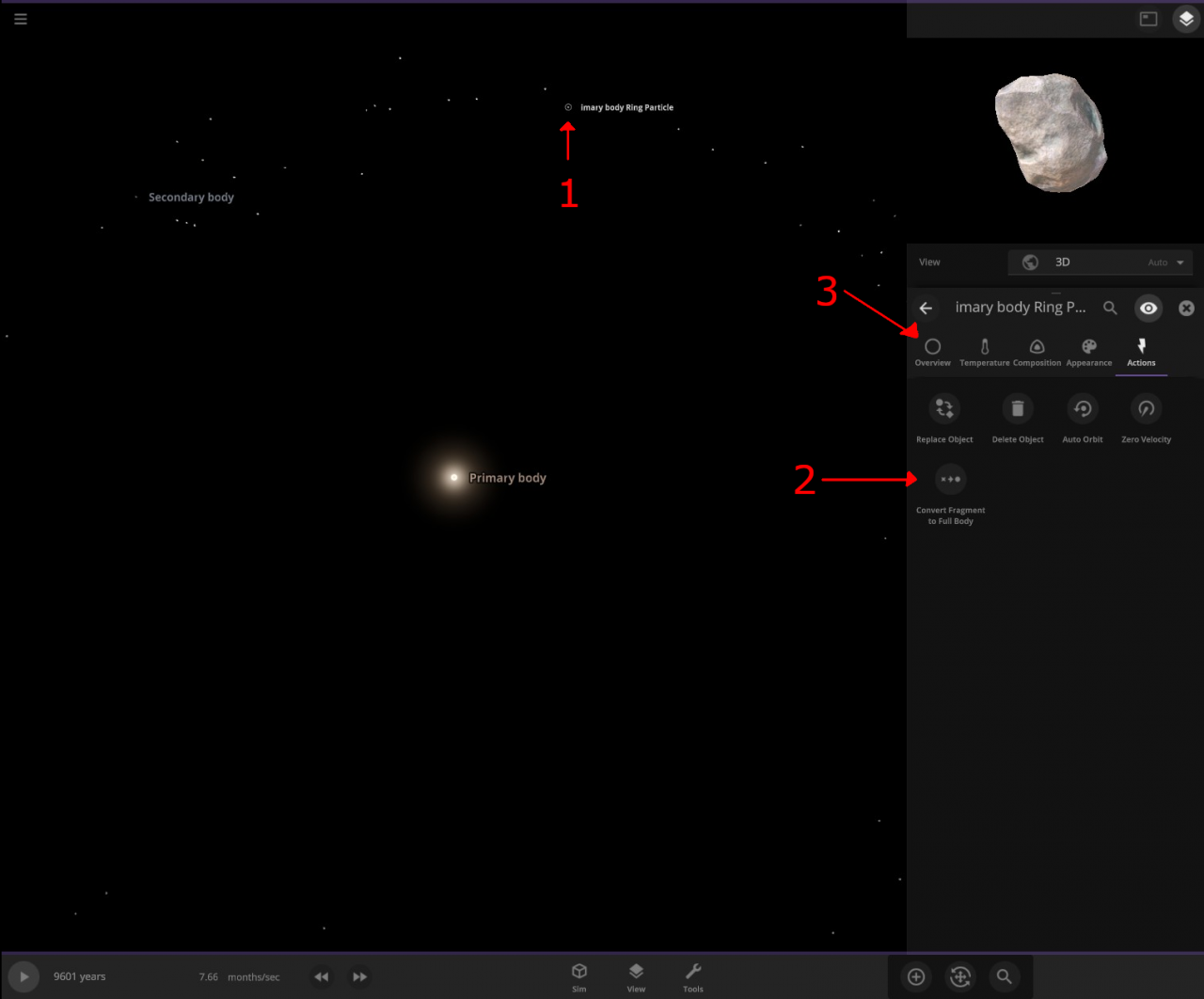Click the Replace Object icon

pos(944,409)
